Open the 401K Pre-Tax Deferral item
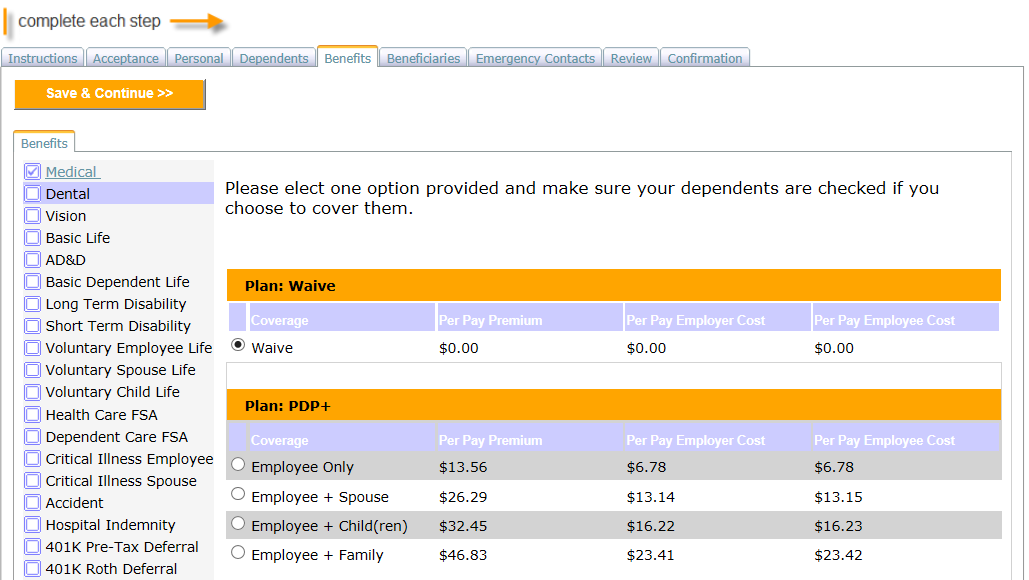The width and height of the screenshot is (1029, 580). pos(122,547)
